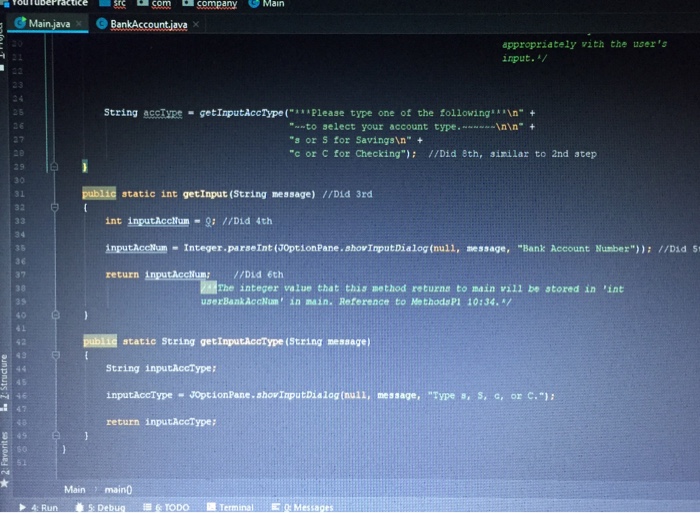Click the Messages icon in bottom bar
Viewport: 700px width, 513px height.
(276, 507)
